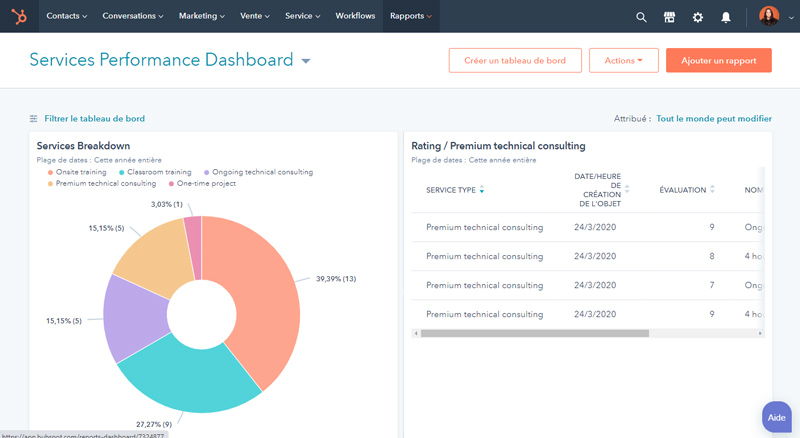Image resolution: width=800 pixels, height=438 pixels.
Task: Click evaluation value 8 in table
Action: point(712,256)
